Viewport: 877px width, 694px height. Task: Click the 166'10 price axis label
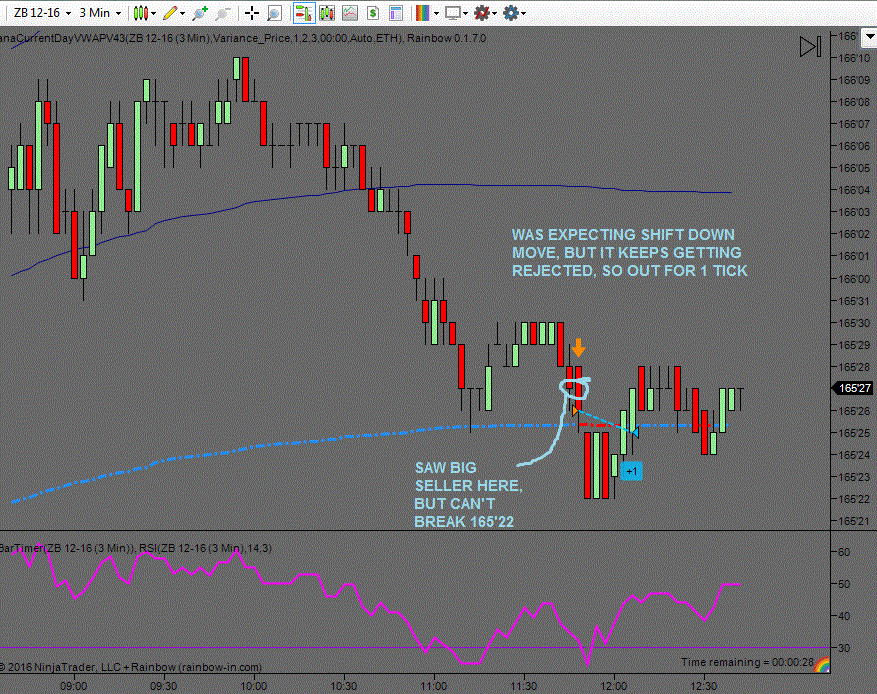(x=854, y=58)
